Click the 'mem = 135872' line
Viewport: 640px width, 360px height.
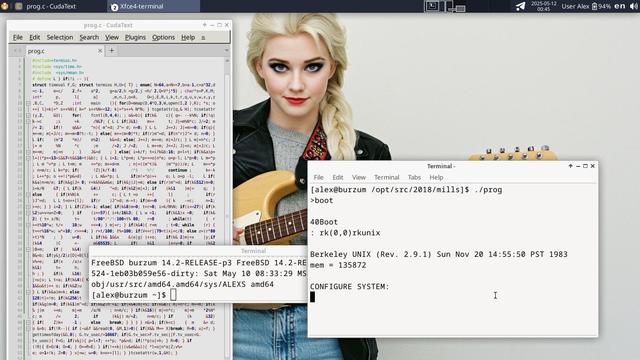(x=338, y=265)
